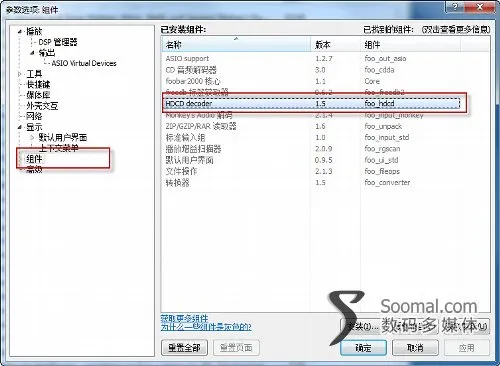500x366 pixels.
Task: Expand the 默认用户界面 node arrow
Action: tap(32, 137)
